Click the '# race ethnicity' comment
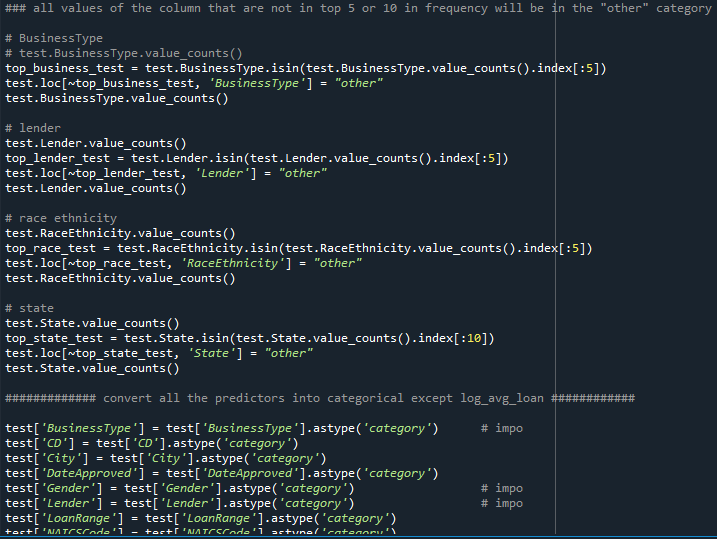The image size is (717, 539). [x=61, y=219]
